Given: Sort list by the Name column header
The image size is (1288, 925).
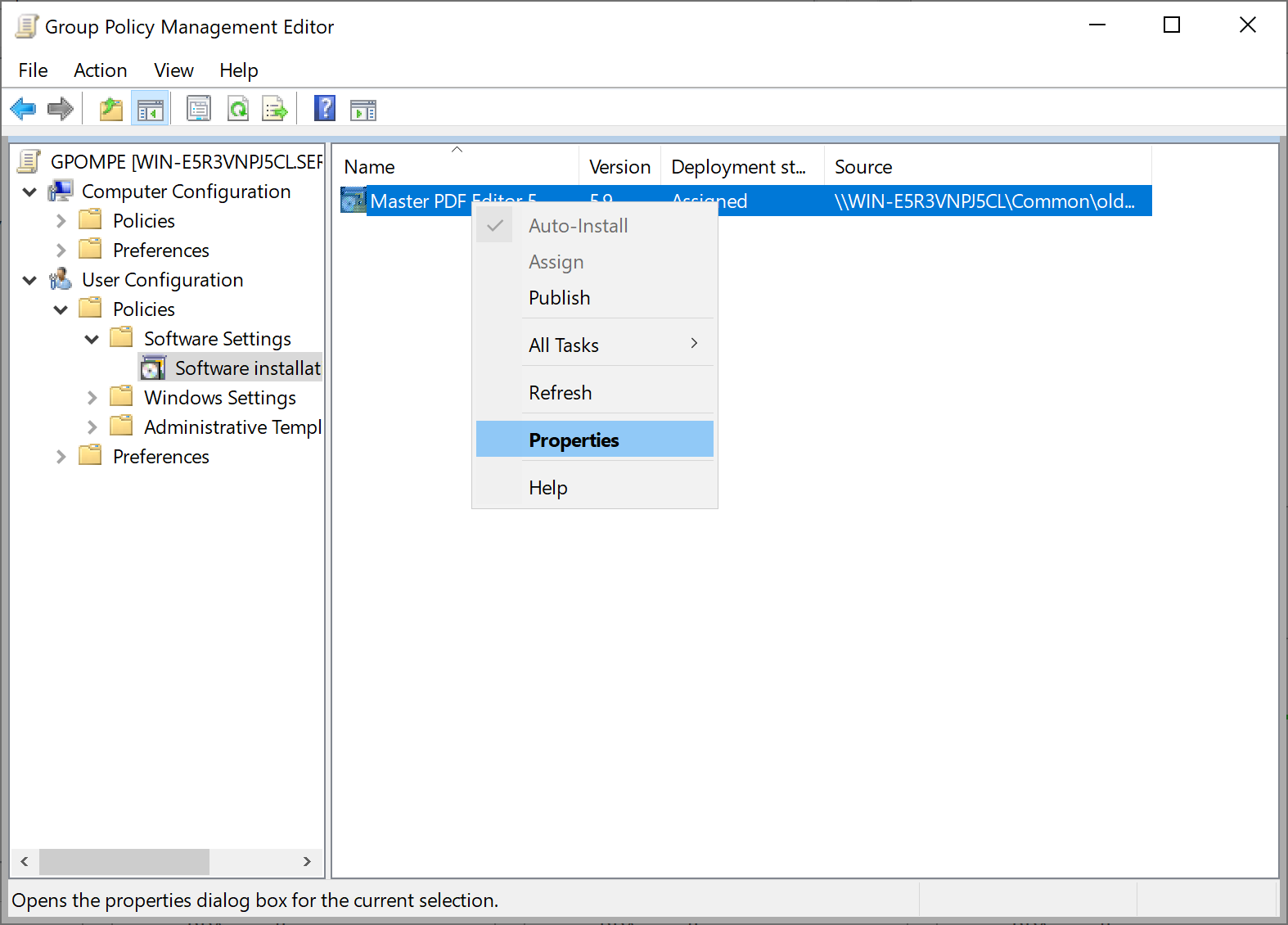Looking at the screenshot, I should click(x=370, y=167).
